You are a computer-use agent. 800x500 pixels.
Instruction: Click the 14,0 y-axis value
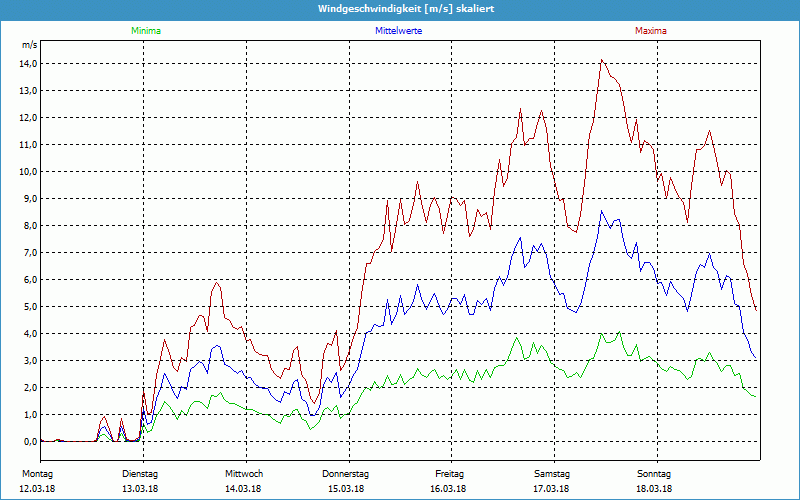28,64
